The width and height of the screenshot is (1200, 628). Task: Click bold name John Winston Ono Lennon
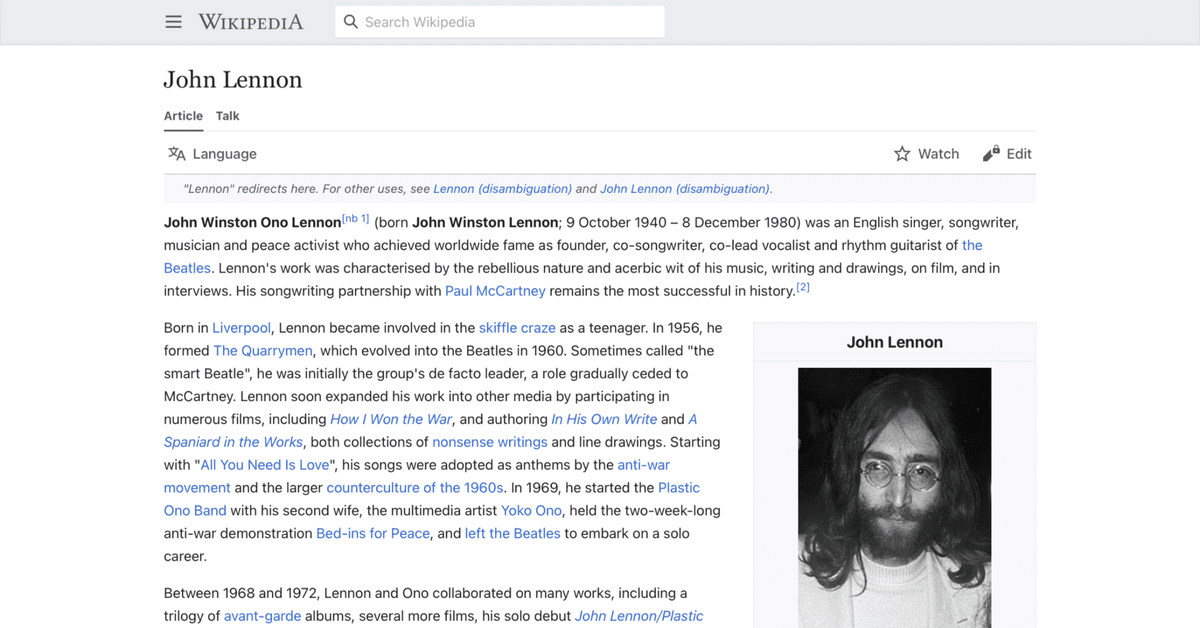[x=252, y=223]
